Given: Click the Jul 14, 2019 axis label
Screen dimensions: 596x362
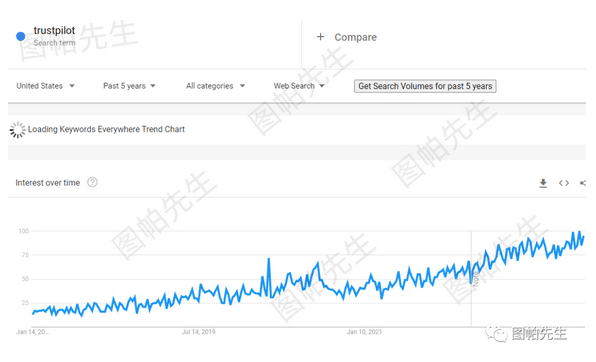Looking at the screenshot, I should (198, 332).
